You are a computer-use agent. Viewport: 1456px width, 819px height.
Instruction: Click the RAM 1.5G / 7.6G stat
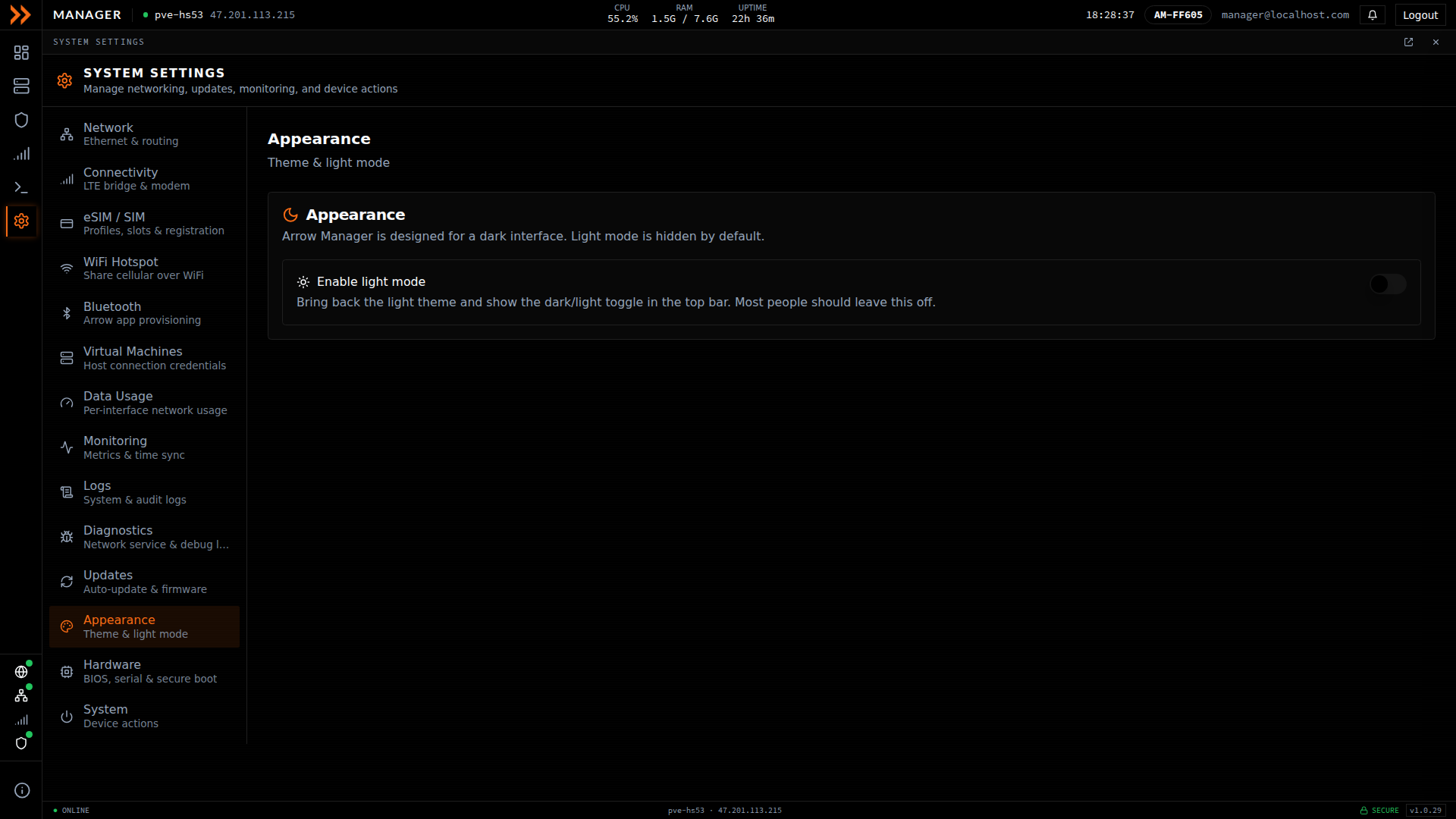[x=684, y=14]
